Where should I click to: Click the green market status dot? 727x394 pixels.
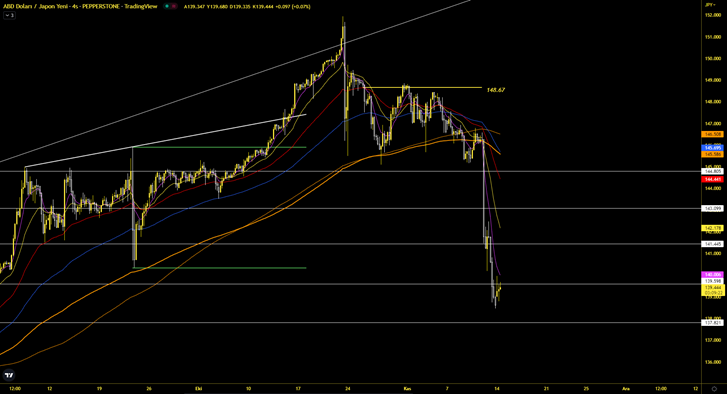[x=167, y=6]
